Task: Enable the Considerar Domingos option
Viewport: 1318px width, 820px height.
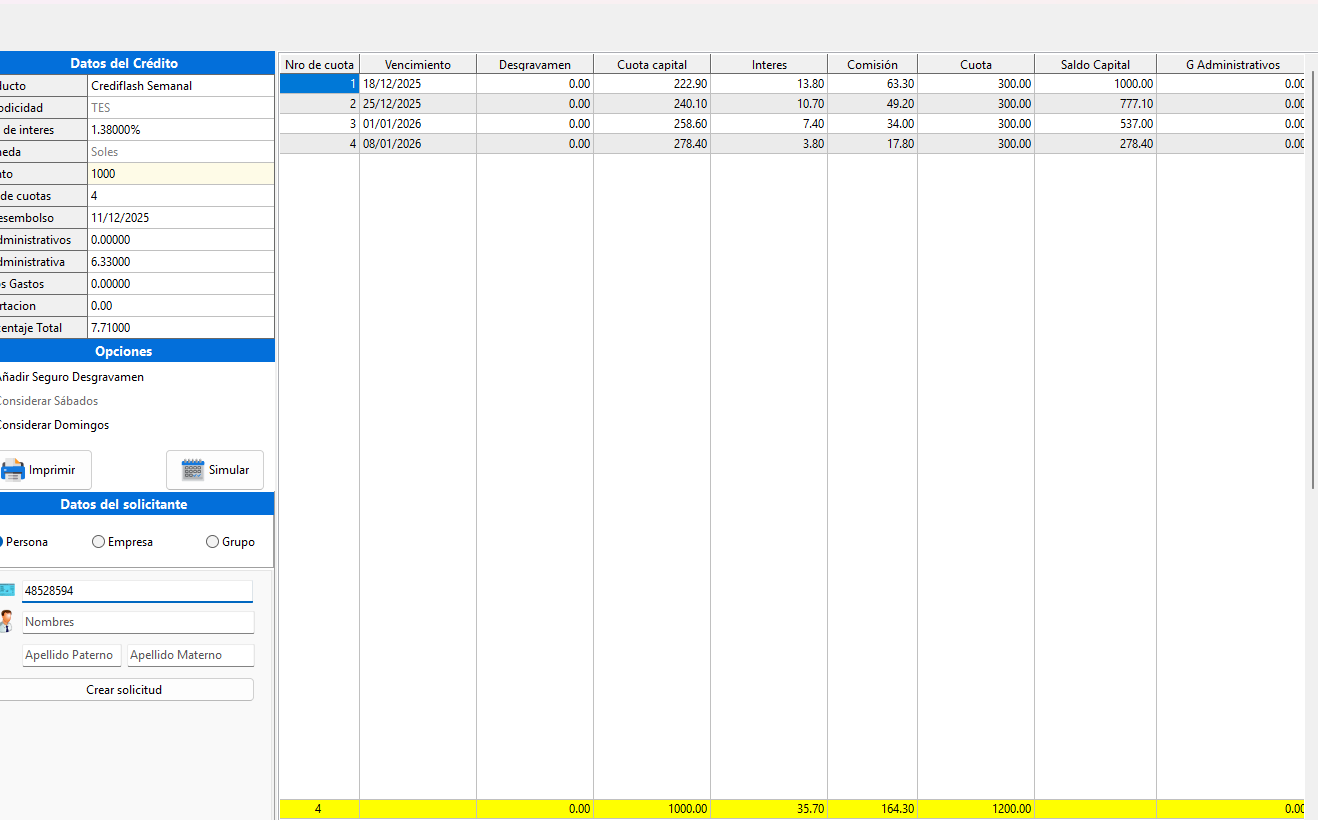Action: click(x=53, y=425)
